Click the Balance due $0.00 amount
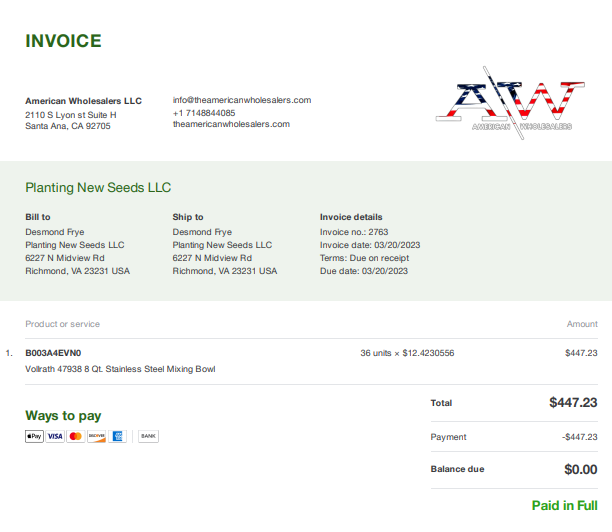 [x=580, y=469]
